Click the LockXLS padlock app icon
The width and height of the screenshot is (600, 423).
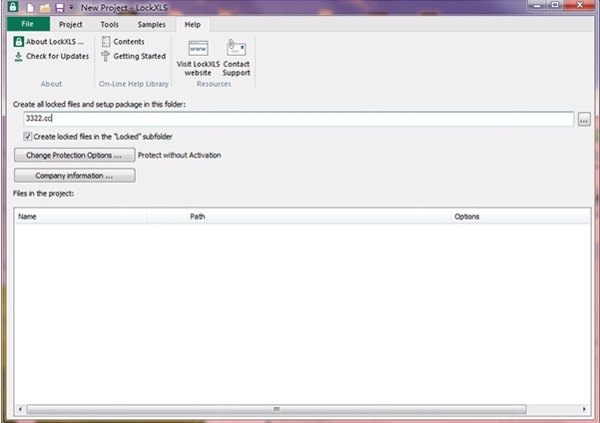click(13, 7)
